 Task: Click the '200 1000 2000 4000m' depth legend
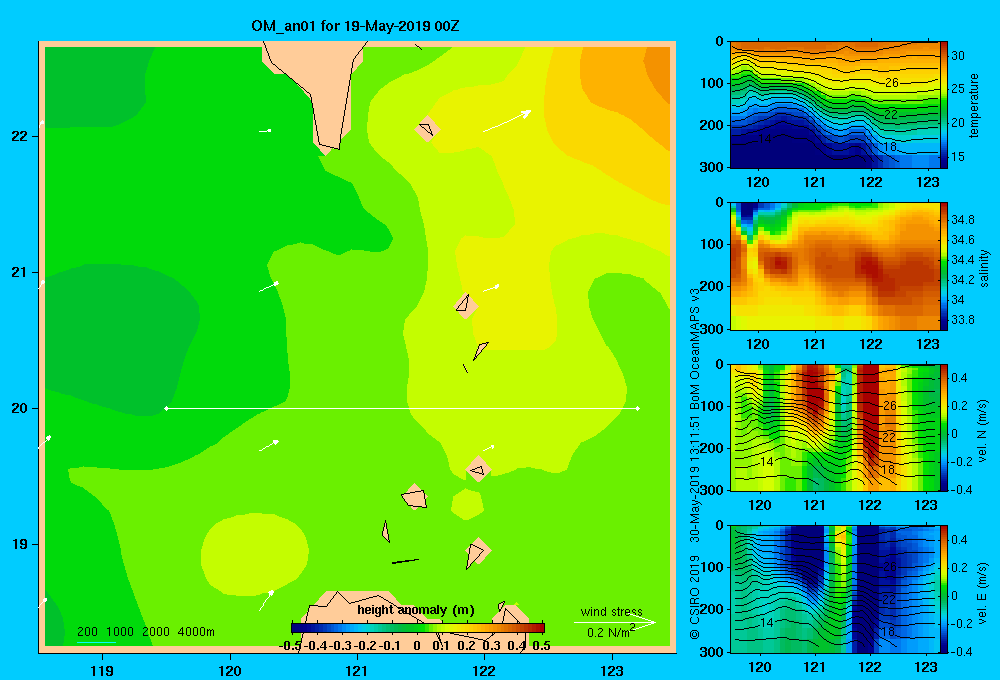point(145,632)
